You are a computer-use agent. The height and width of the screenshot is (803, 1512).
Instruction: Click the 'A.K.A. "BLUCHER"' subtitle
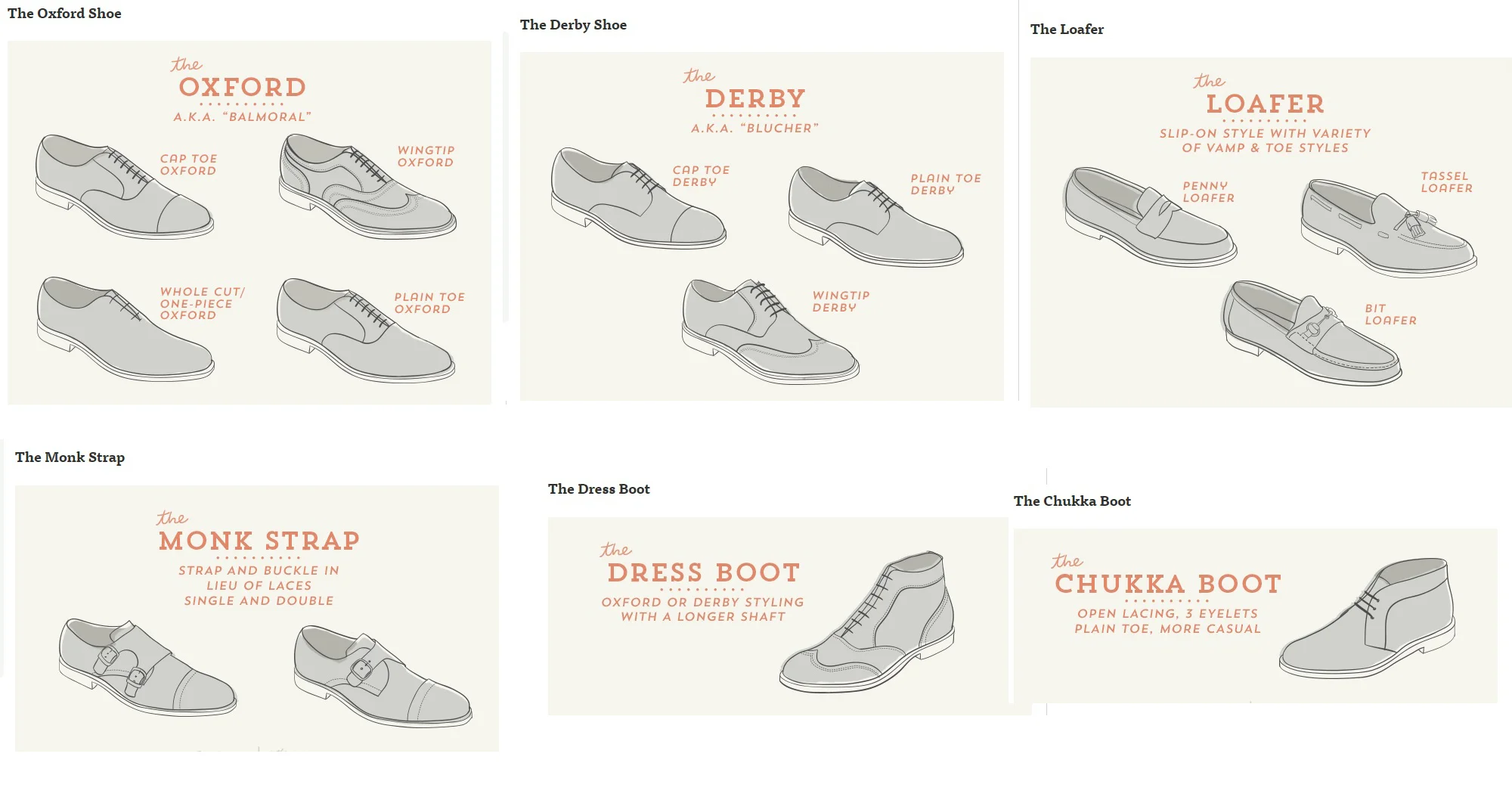(x=754, y=129)
